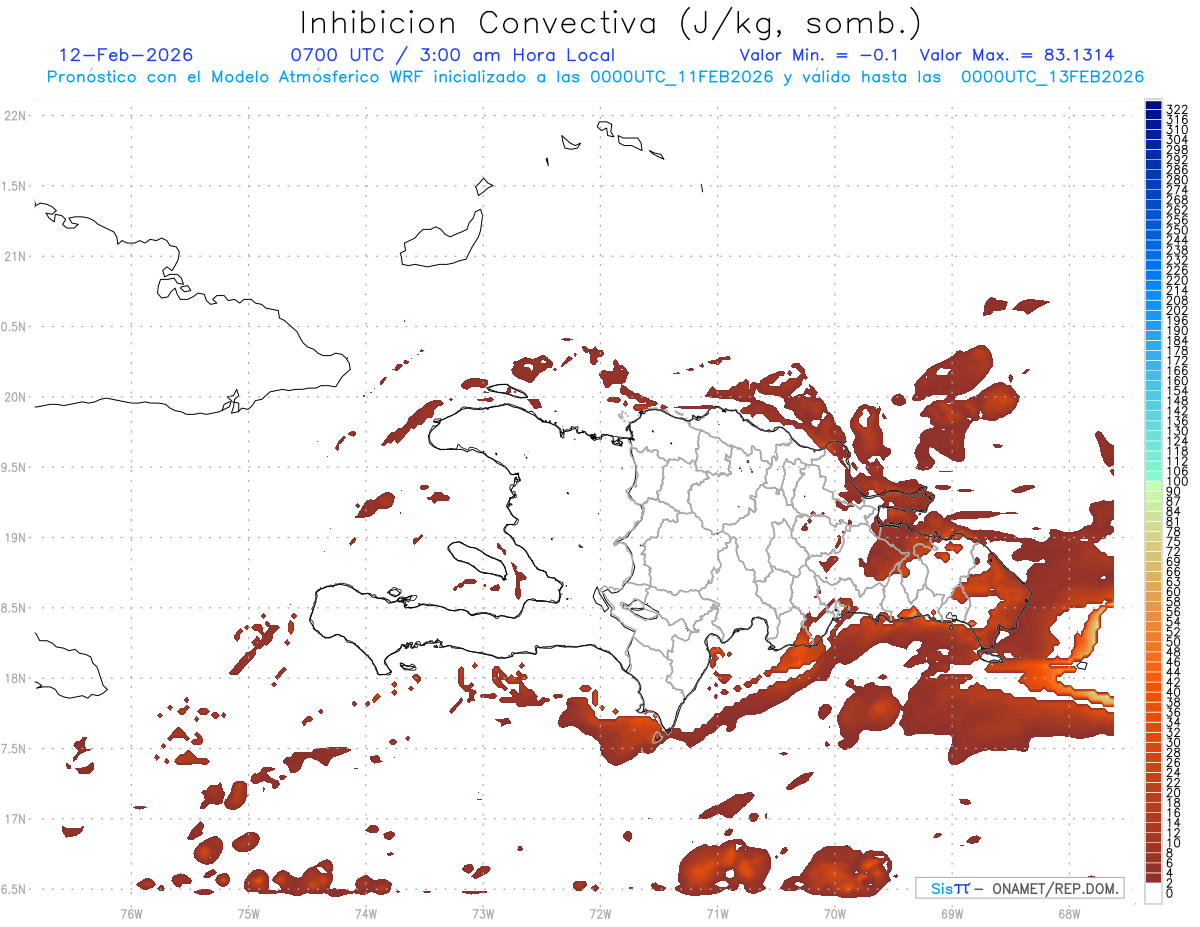Pick the light blue 202 colorbar swatch
The image size is (1200, 927).
(x=1153, y=309)
